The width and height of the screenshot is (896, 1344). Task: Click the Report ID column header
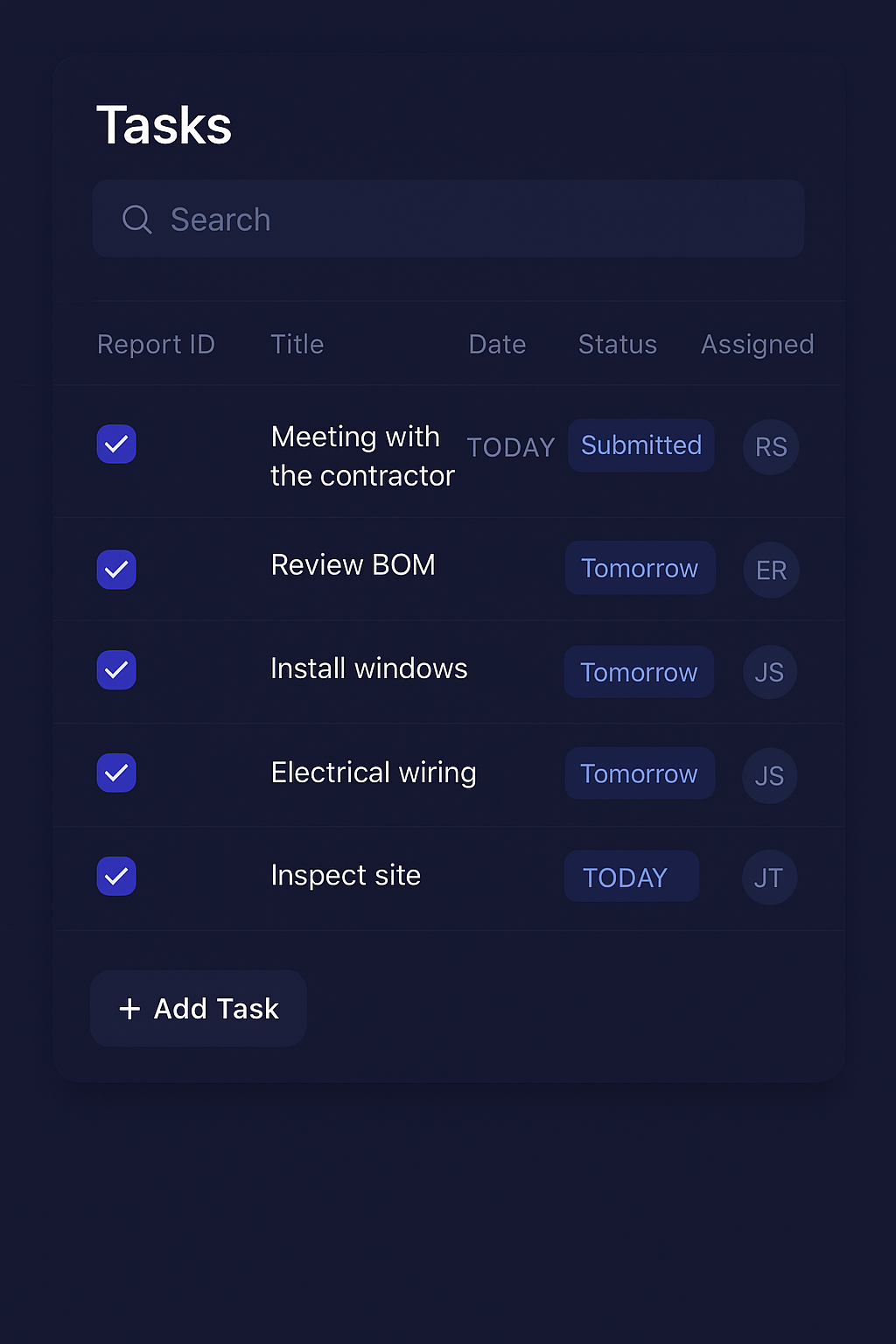tap(156, 344)
